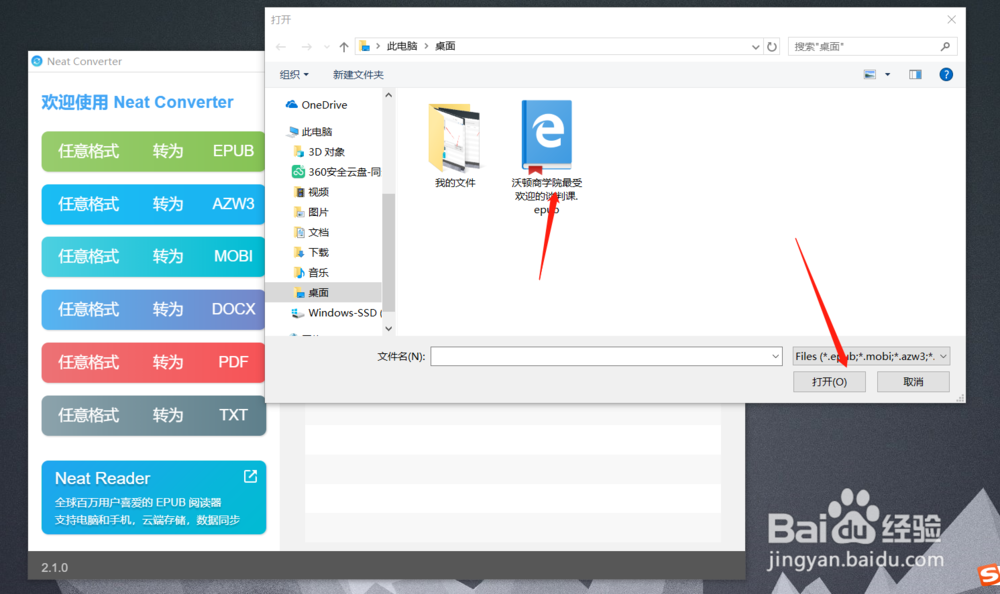Open the Neat Reader promo card
The image size is (1000, 594).
154,498
